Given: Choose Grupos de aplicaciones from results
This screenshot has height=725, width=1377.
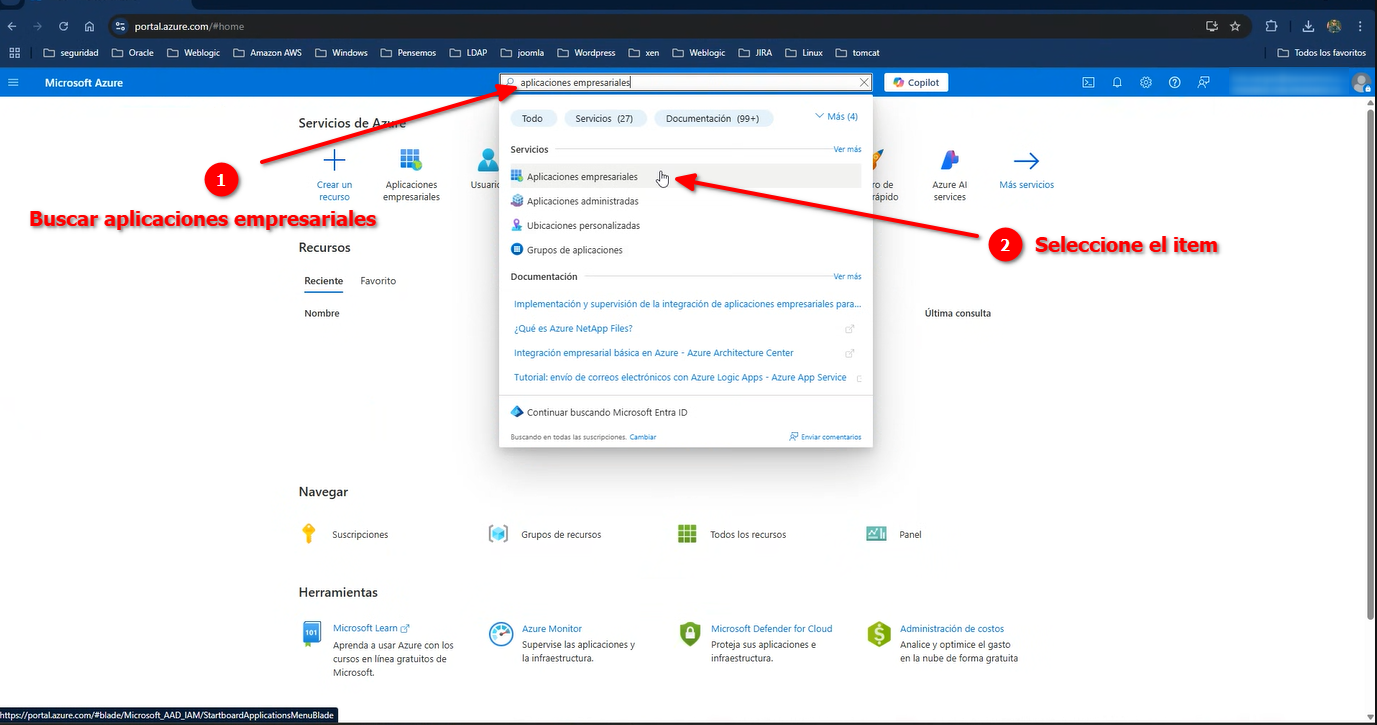Looking at the screenshot, I should (x=574, y=250).
